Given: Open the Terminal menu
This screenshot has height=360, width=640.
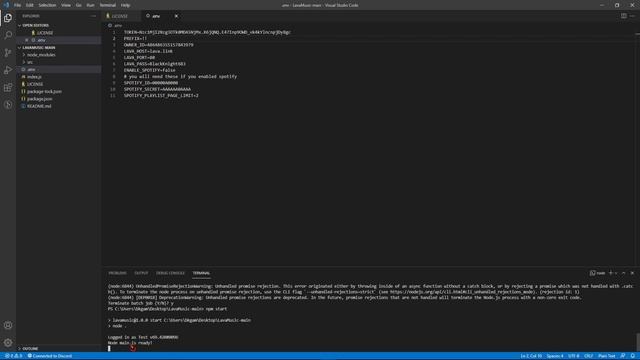Looking at the screenshot, I should pos(107,5).
